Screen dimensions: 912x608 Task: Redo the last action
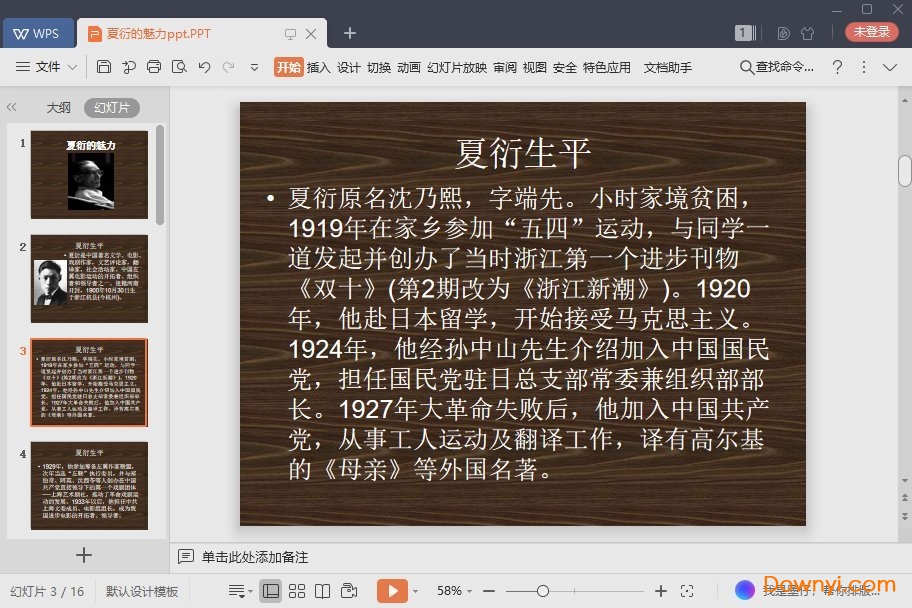pos(229,67)
